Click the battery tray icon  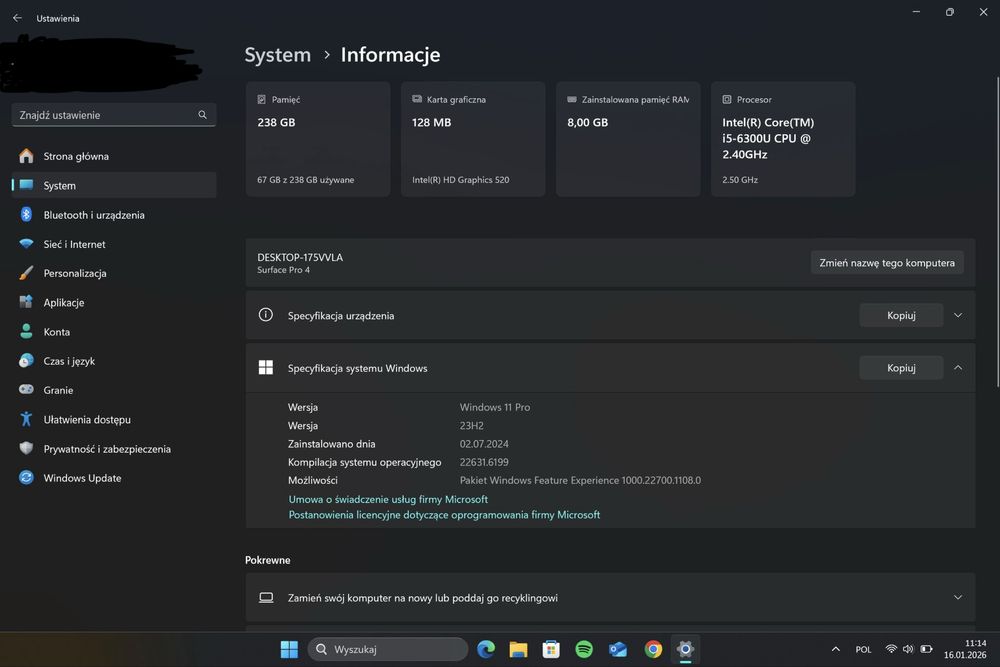(x=926, y=649)
